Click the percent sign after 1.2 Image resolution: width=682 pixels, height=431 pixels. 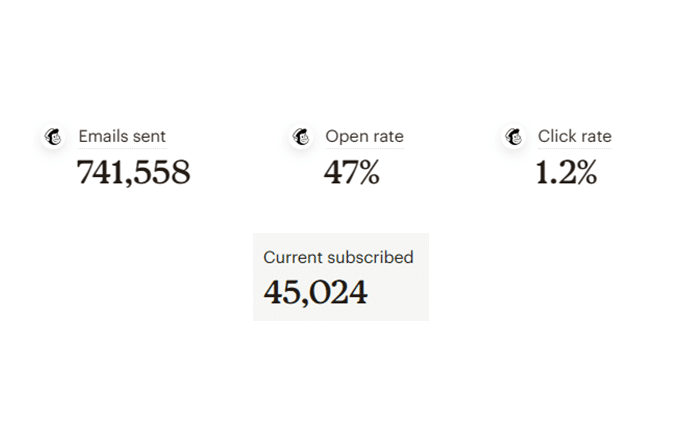(x=586, y=173)
